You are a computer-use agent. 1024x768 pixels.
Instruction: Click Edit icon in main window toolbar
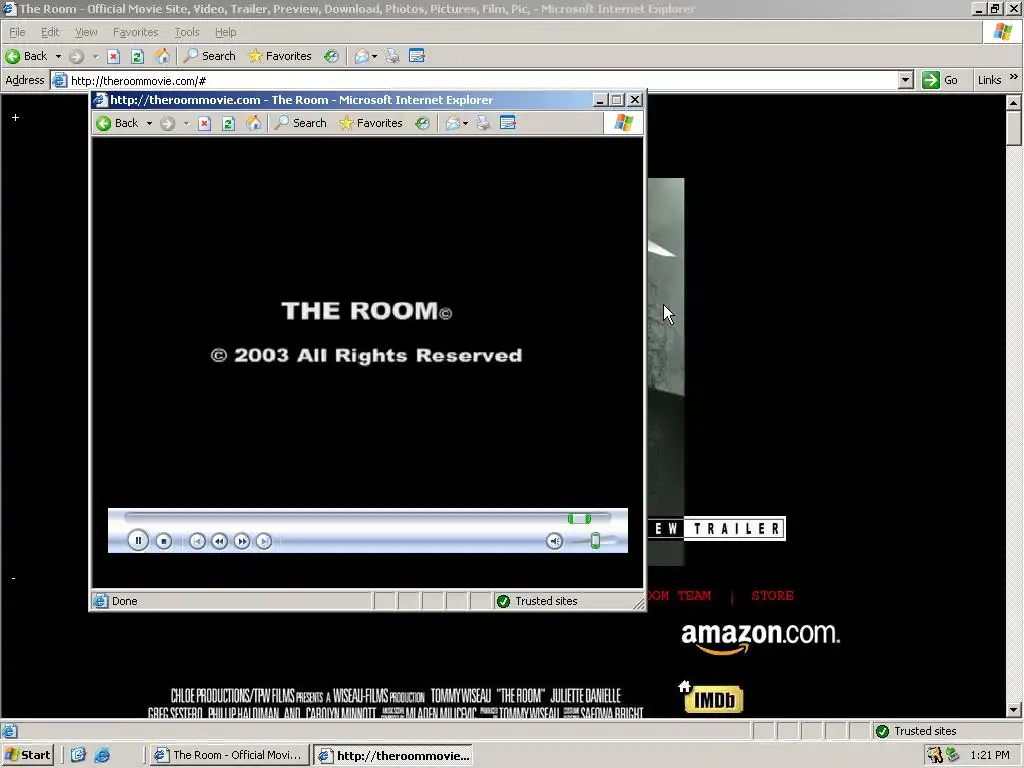(417, 56)
